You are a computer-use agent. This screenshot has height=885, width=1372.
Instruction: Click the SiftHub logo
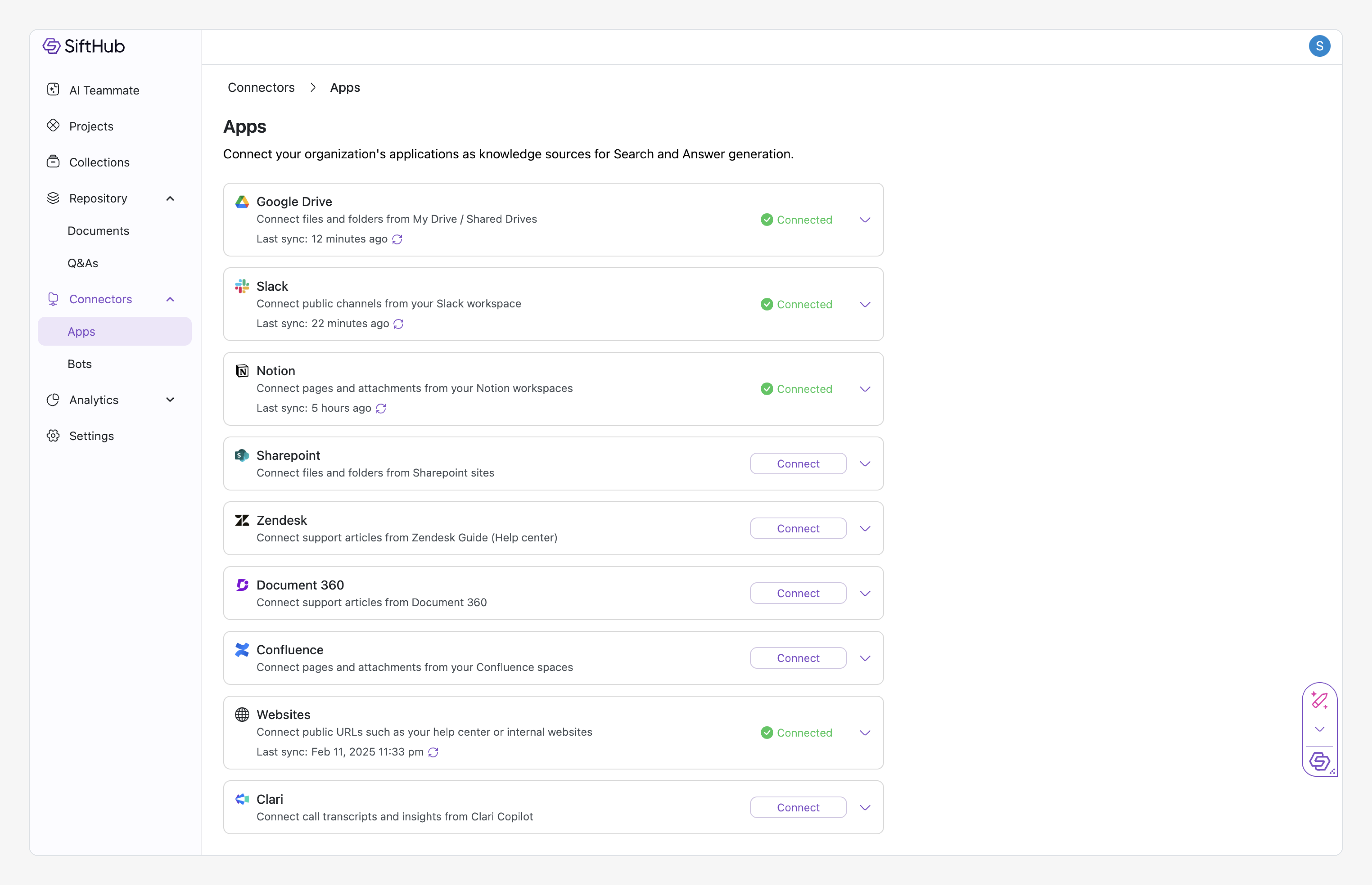click(84, 46)
